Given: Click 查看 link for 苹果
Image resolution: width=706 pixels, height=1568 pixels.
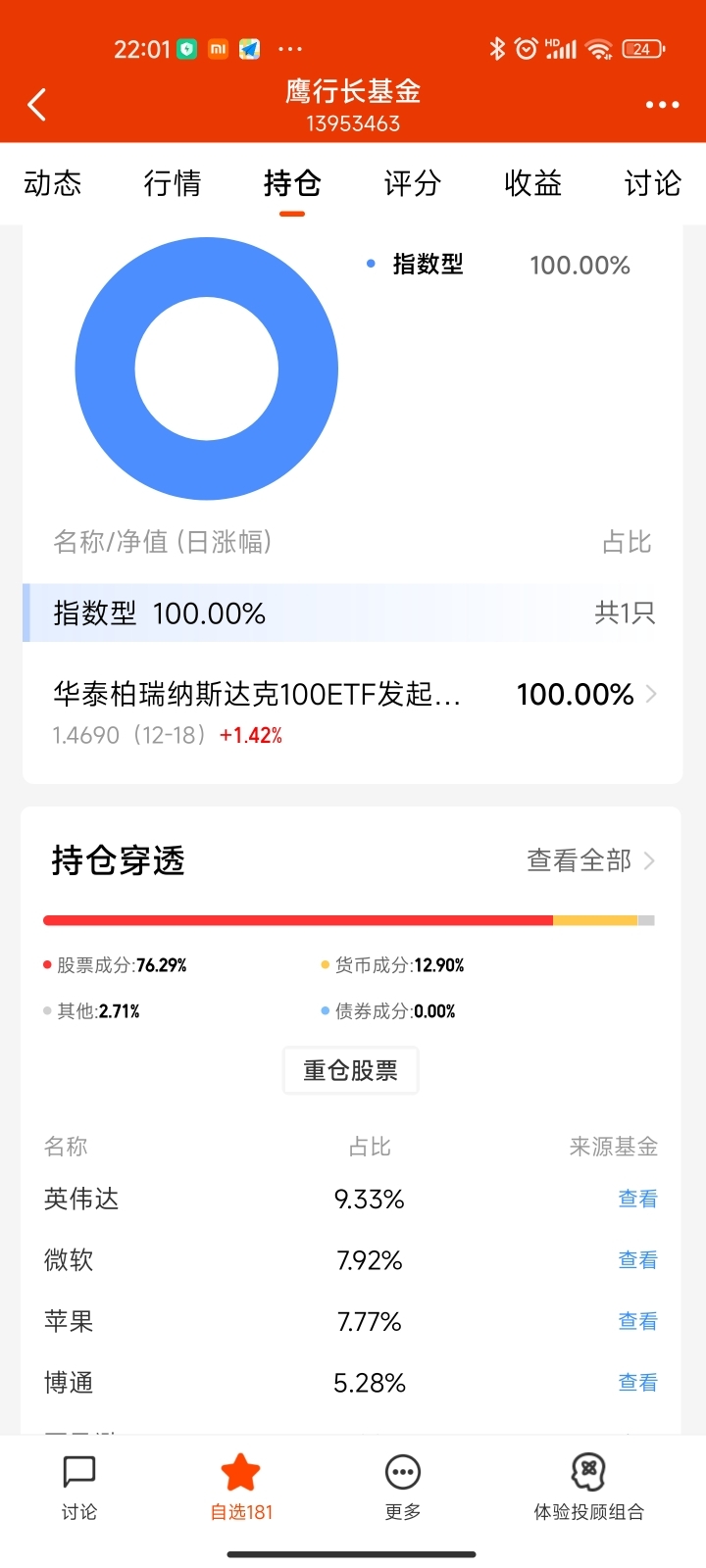Looking at the screenshot, I should (637, 1321).
